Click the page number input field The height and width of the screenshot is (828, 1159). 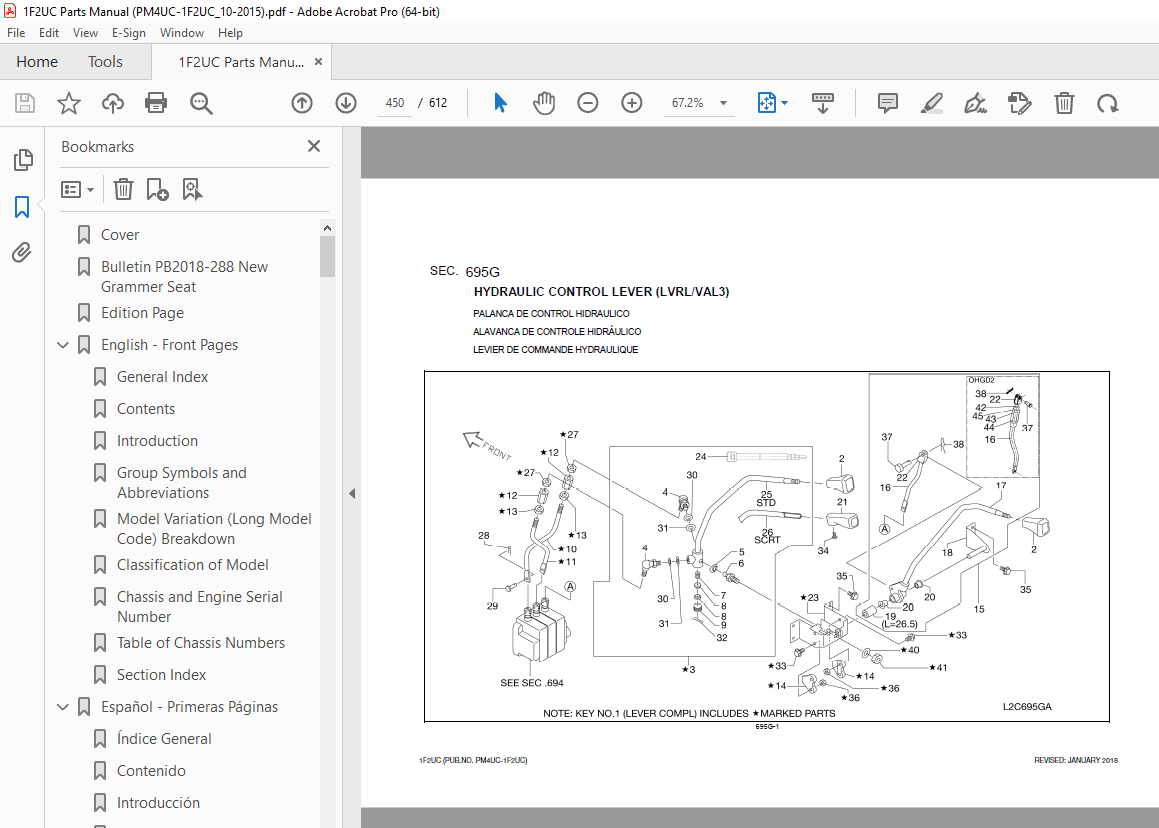tap(395, 103)
